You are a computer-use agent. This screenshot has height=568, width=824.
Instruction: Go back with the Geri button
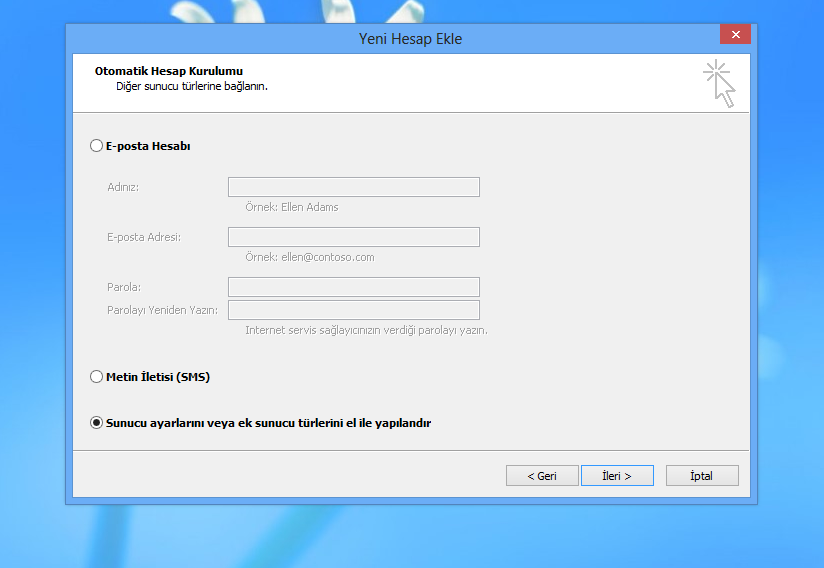(x=542, y=476)
